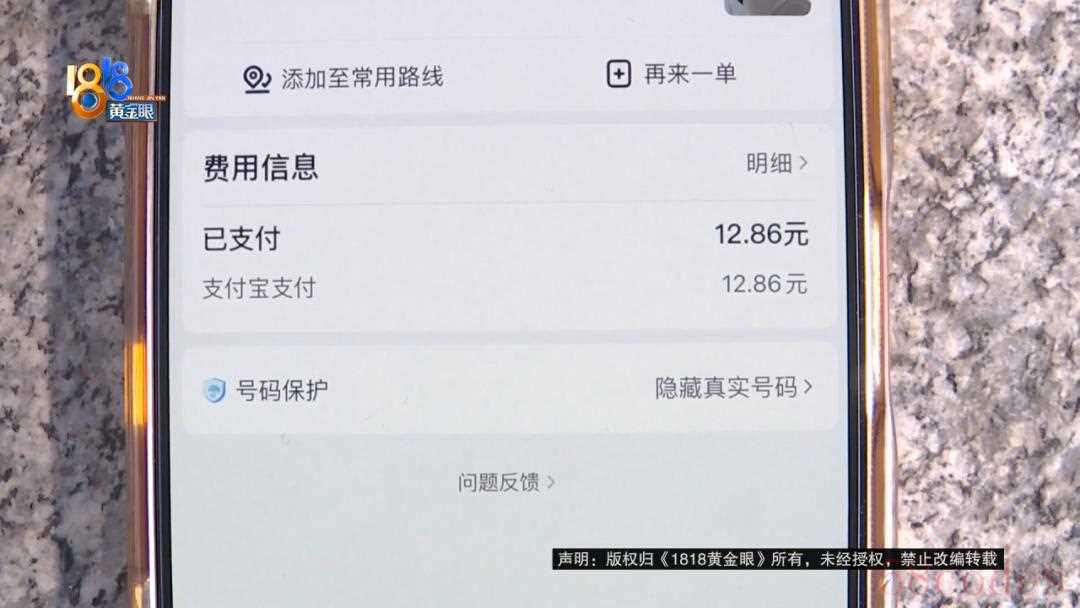
Task: Click the chevron beside 问题反馈
Action: [551, 483]
